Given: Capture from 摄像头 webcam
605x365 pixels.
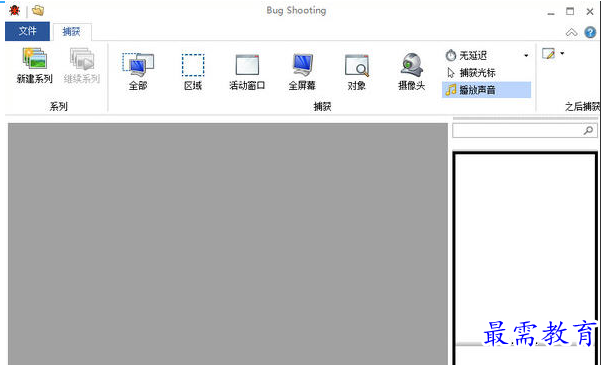Looking at the screenshot, I should tap(412, 72).
